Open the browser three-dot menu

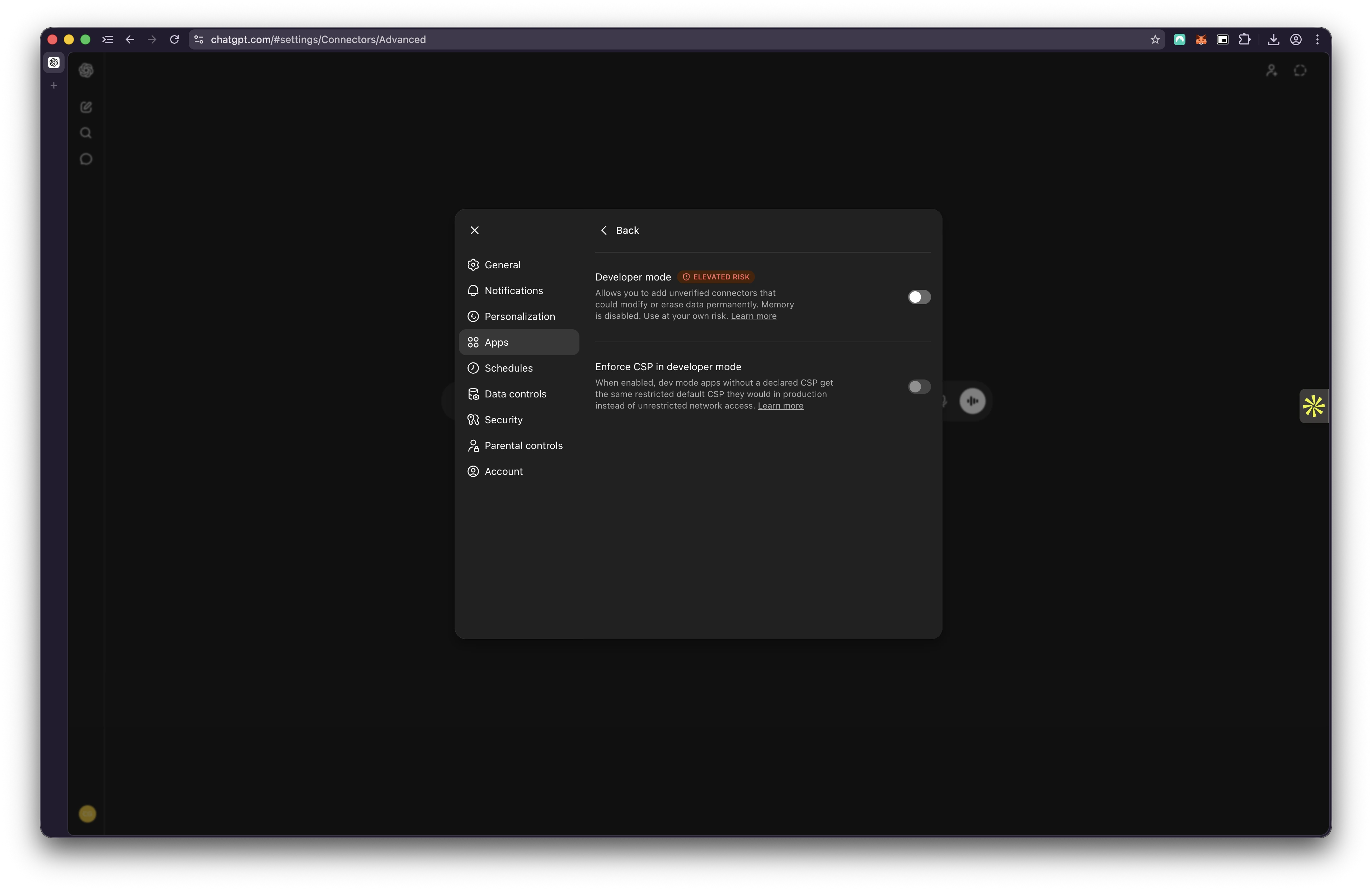point(1317,39)
